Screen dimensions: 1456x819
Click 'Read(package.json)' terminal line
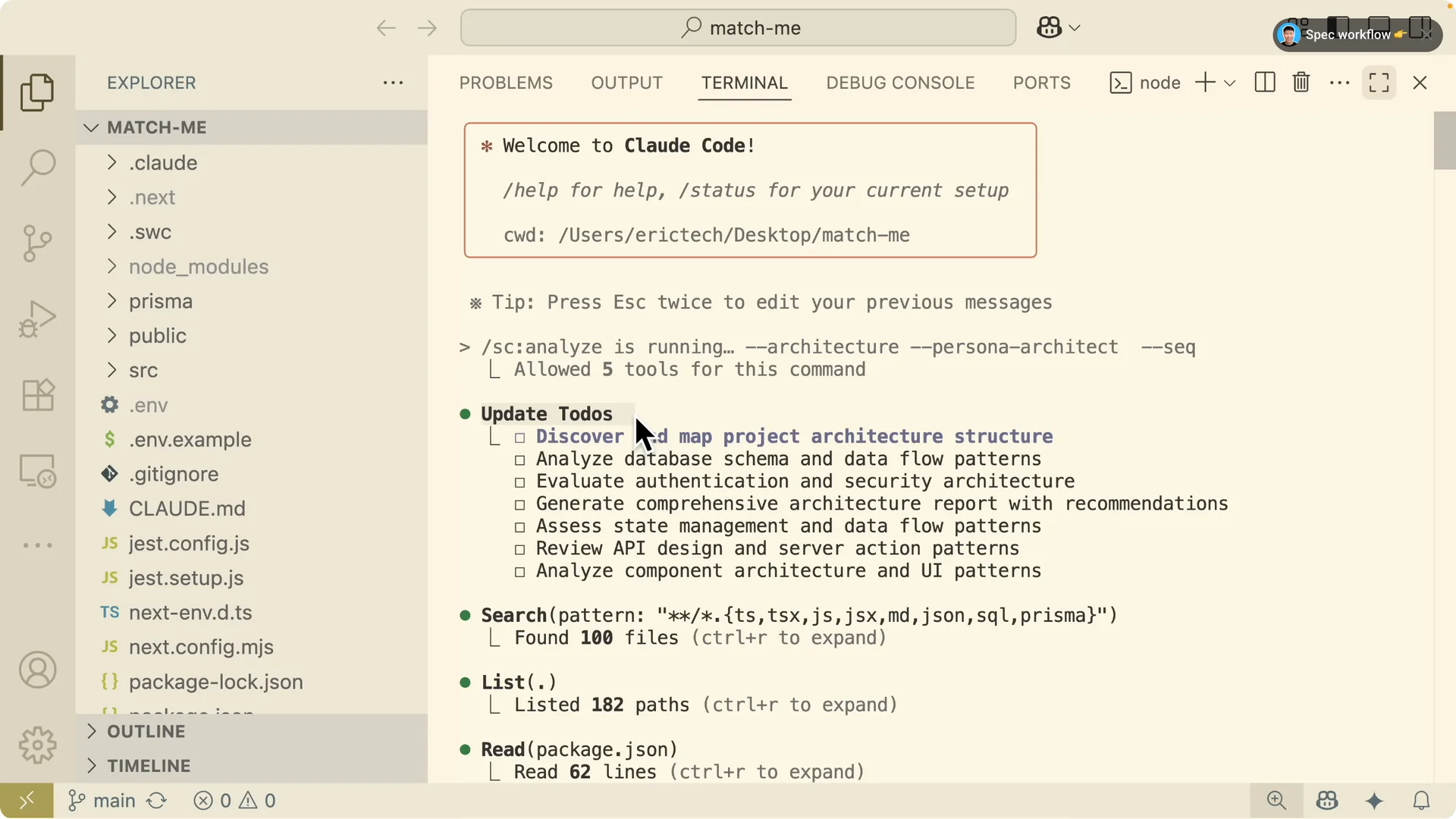[x=579, y=750]
